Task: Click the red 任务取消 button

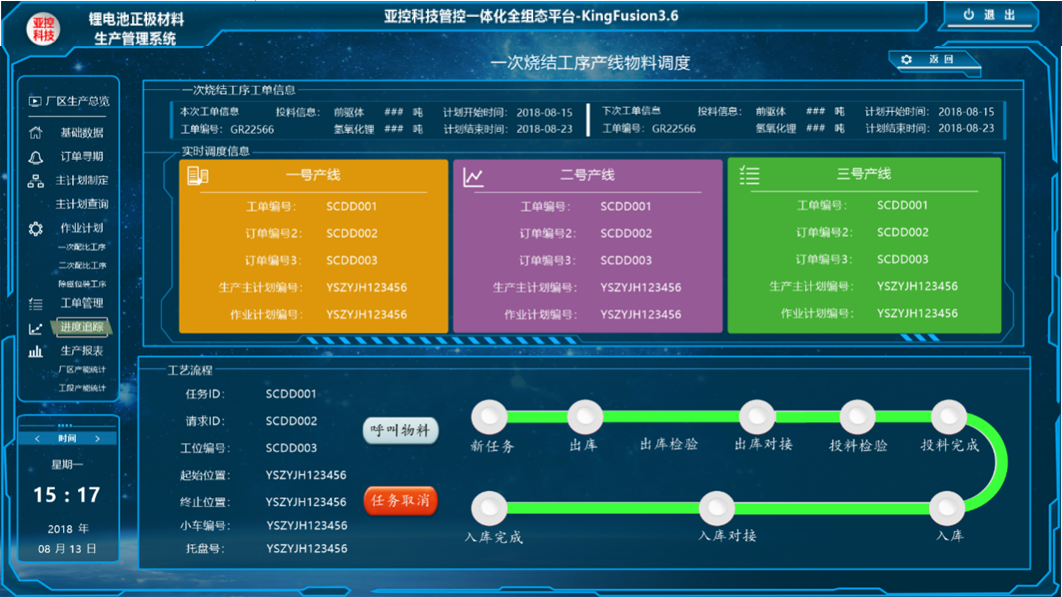Action: (x=401, y=501)
